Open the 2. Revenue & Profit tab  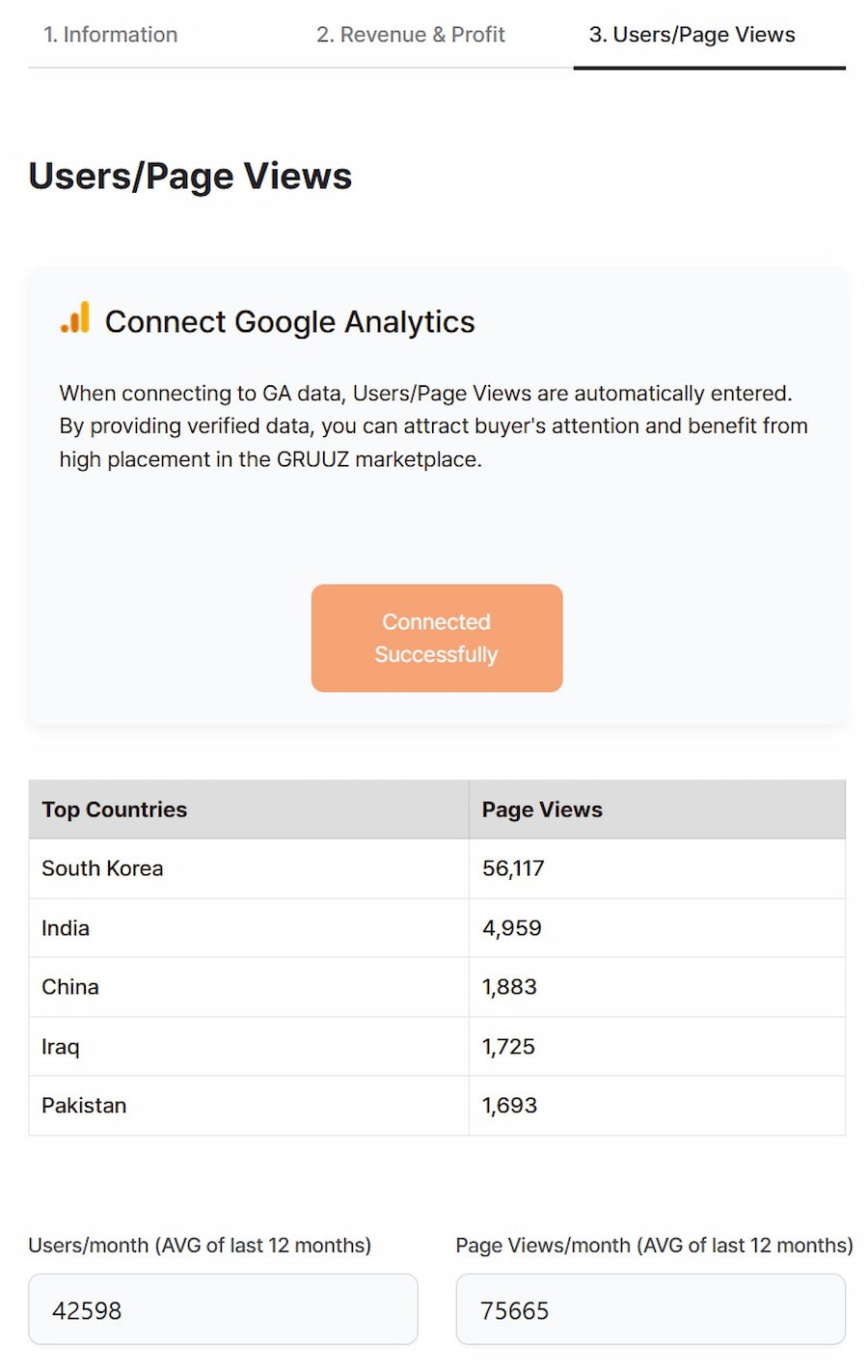tap(411, 35)
